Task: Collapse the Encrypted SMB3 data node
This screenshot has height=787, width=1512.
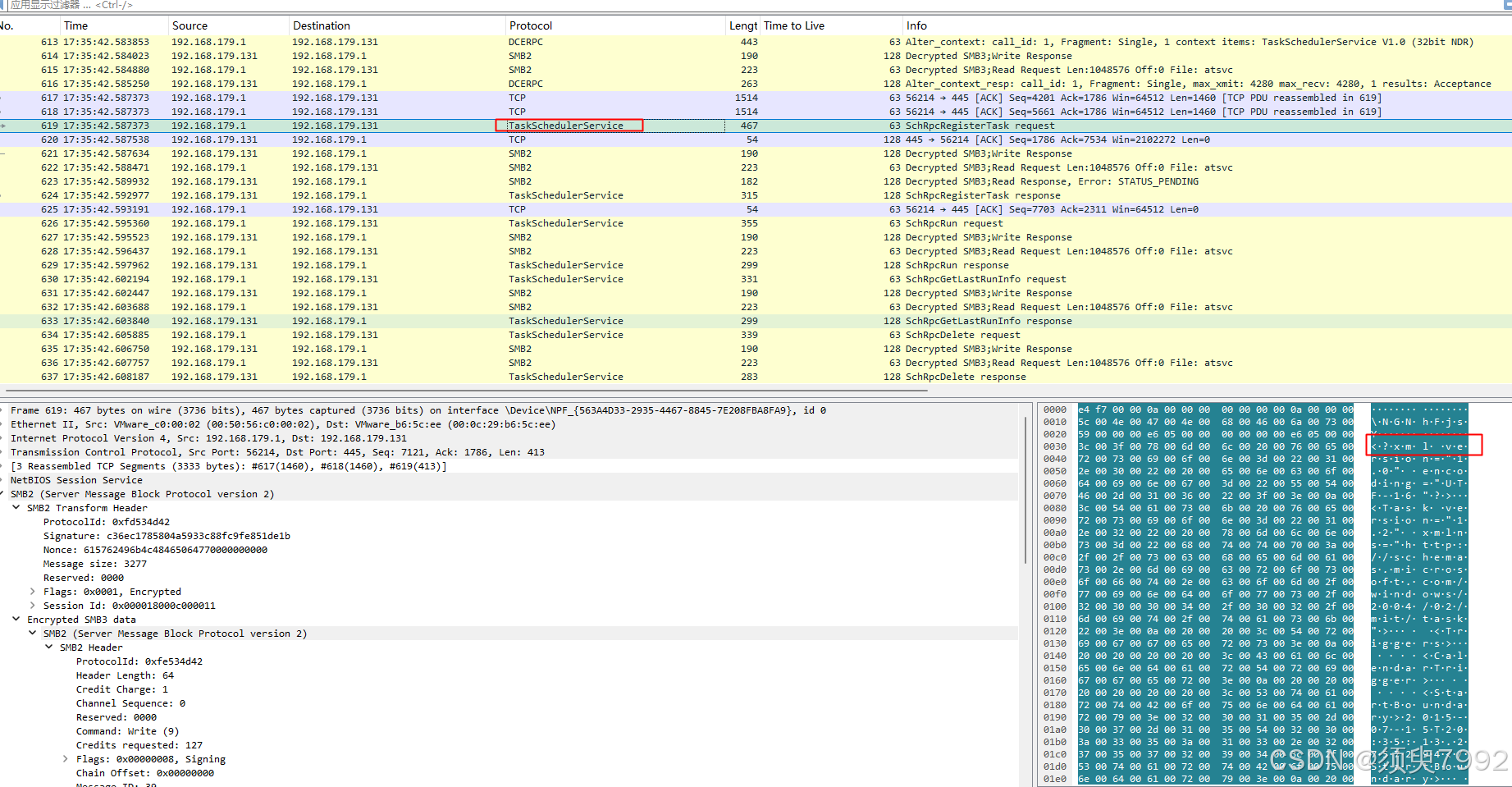Action: click(x=16, y=620)
